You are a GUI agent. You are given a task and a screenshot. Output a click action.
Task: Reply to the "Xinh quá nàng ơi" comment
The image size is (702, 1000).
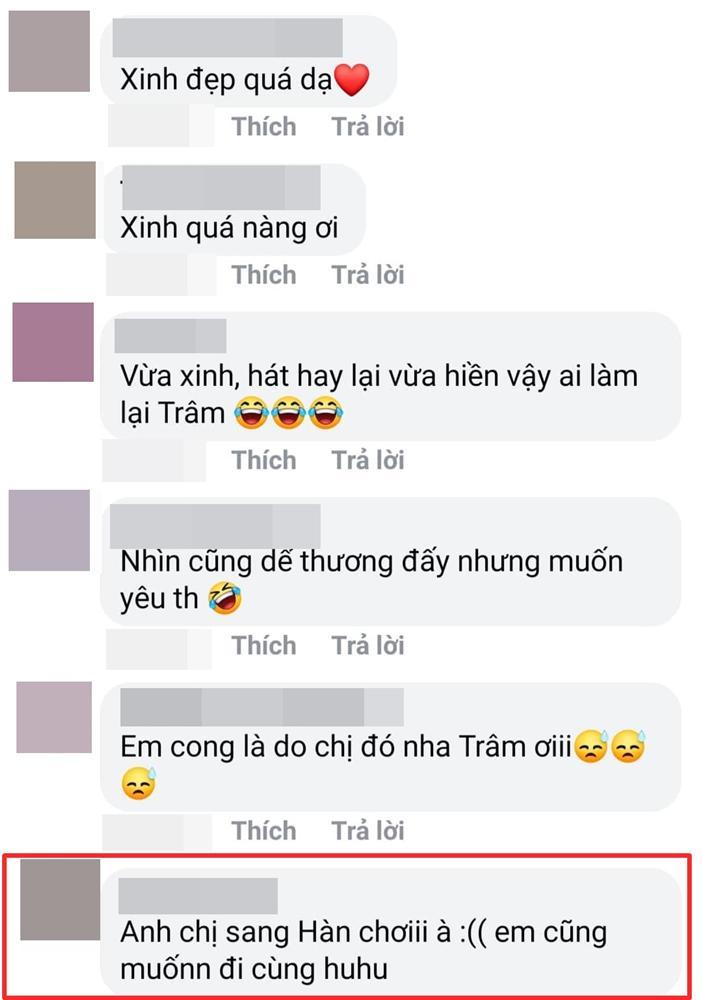coord(368,275)
